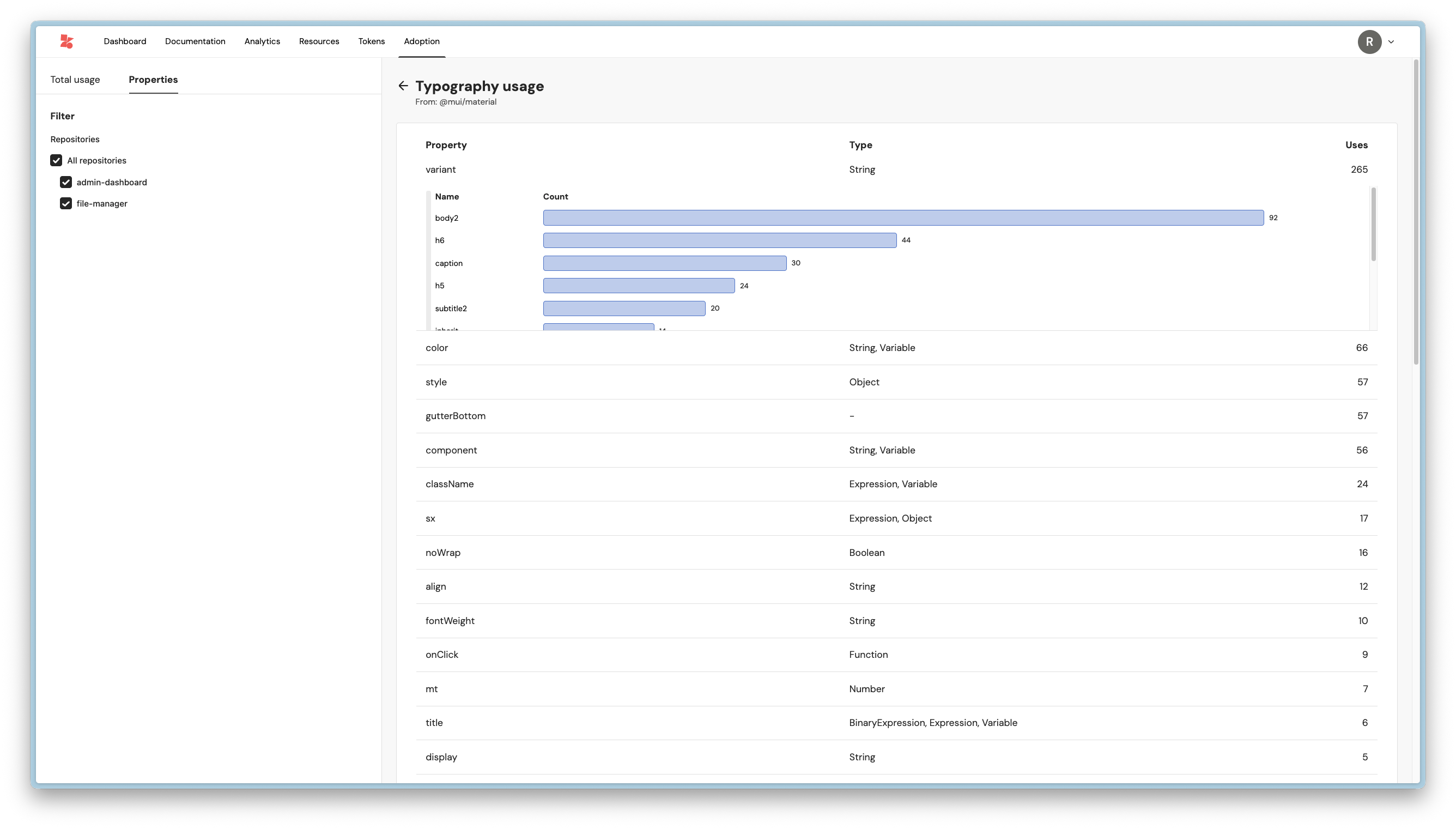The width and height of the screenshot is (1456, 829).
Task: Open the Analytics menu item
Action: 262,41
